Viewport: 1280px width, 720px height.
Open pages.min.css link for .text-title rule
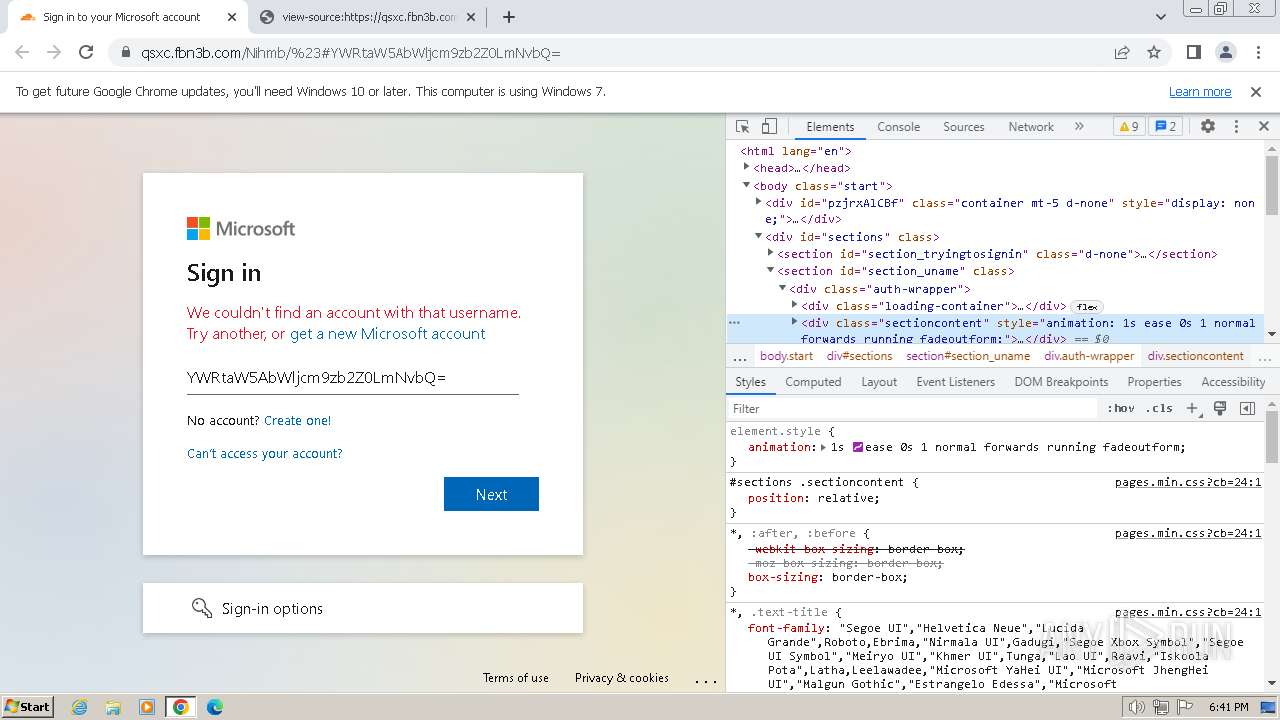(1188, 612)
